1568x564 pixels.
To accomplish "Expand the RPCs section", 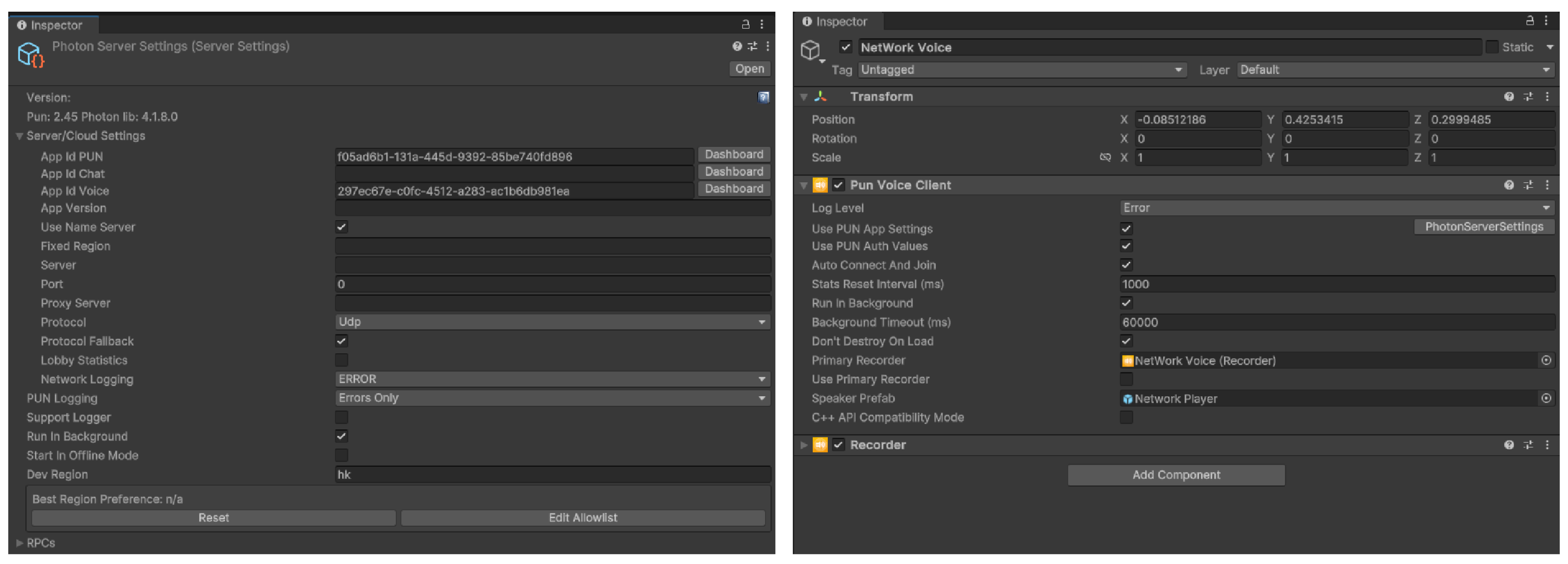I will coord(20,543).
